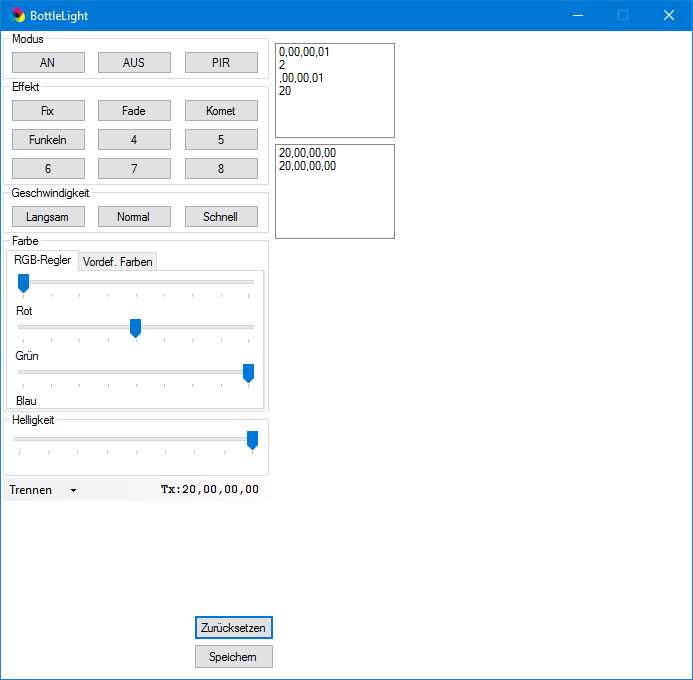Pick effect number 5

coord(221,140)
